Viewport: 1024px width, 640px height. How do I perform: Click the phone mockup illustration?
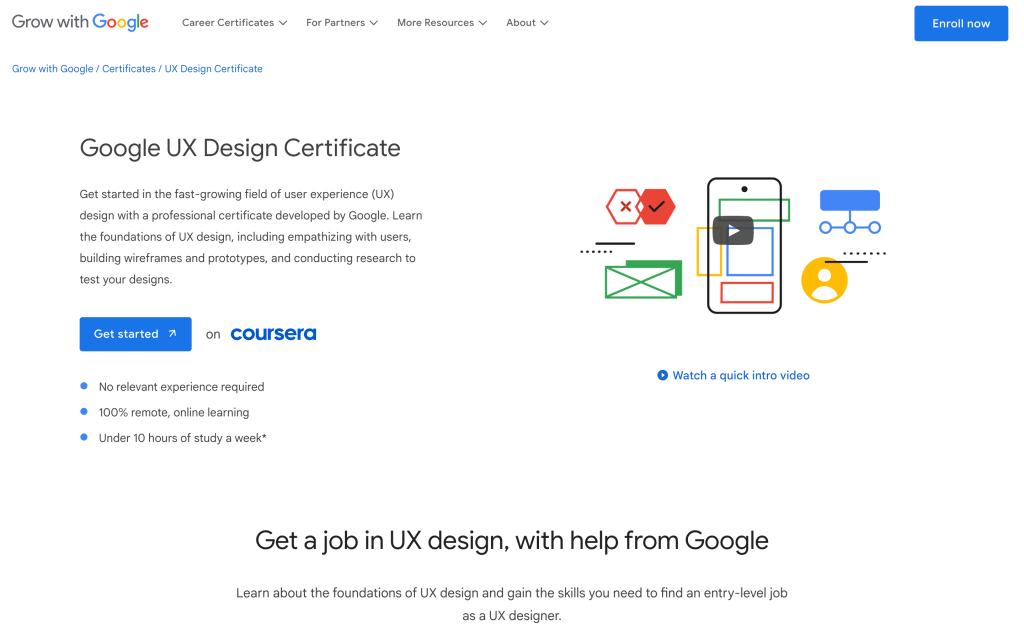tap(744, 290)
